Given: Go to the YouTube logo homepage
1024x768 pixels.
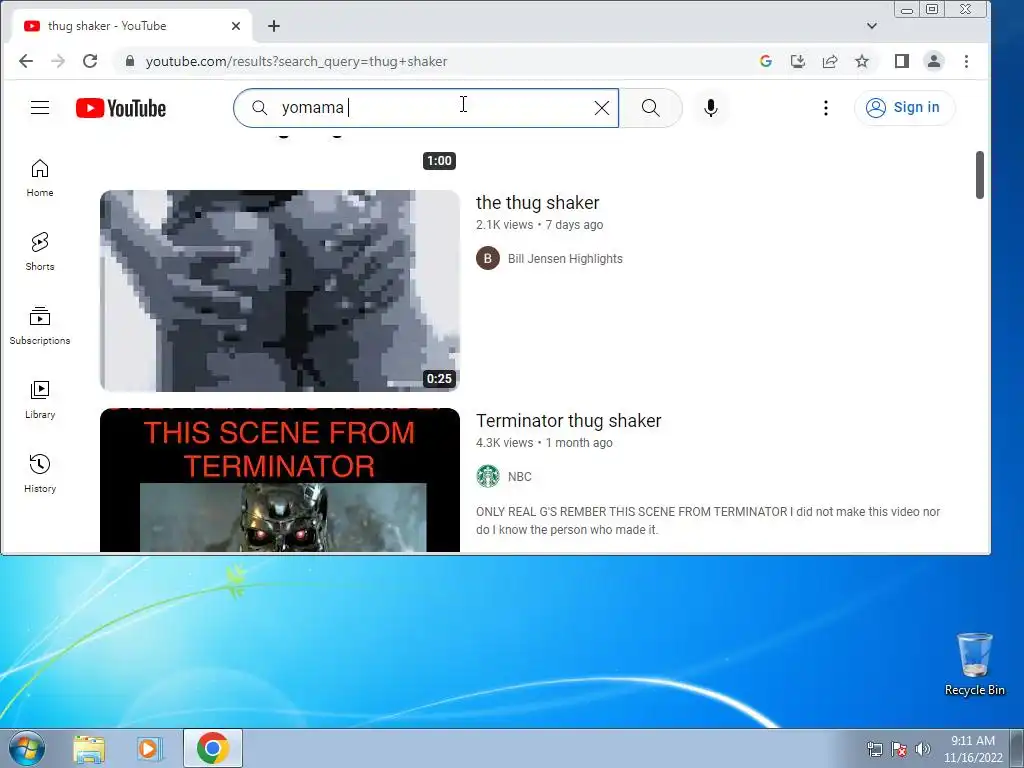Looking at the screenshot, I should pyautogui.click(x=121, y=108).
